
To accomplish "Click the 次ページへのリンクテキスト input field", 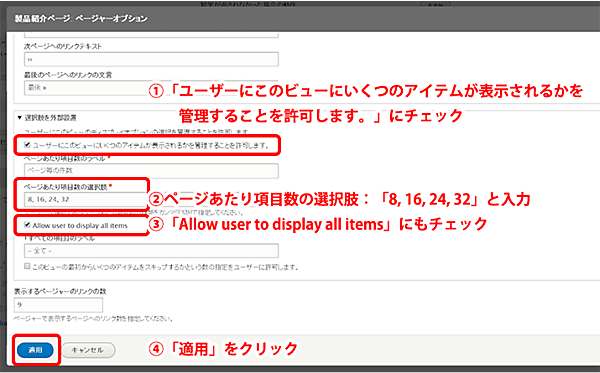I will [x=151, y=59].
